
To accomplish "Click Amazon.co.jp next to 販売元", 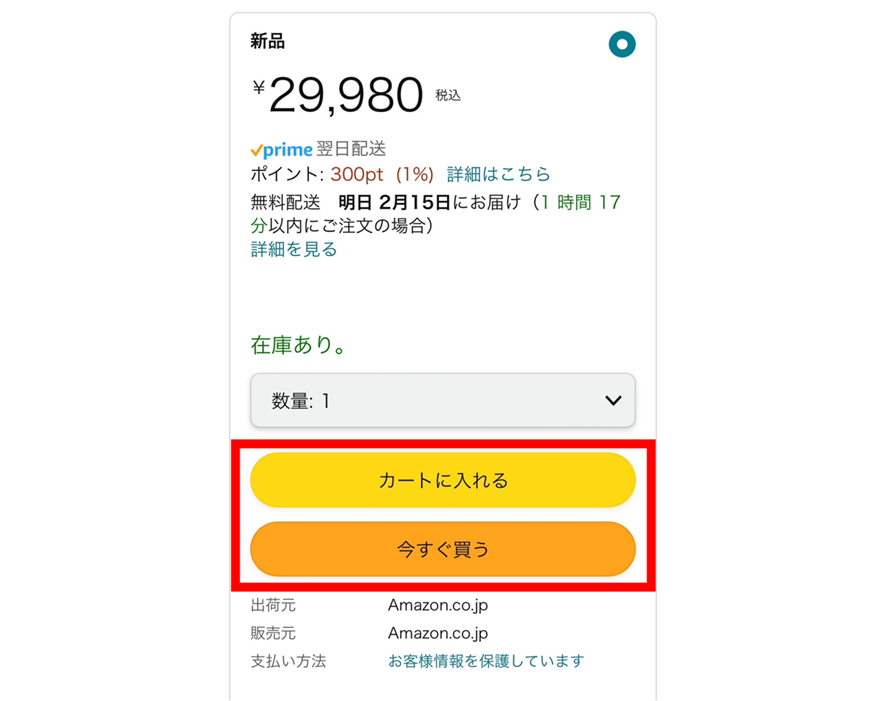I will click(438, 633).
